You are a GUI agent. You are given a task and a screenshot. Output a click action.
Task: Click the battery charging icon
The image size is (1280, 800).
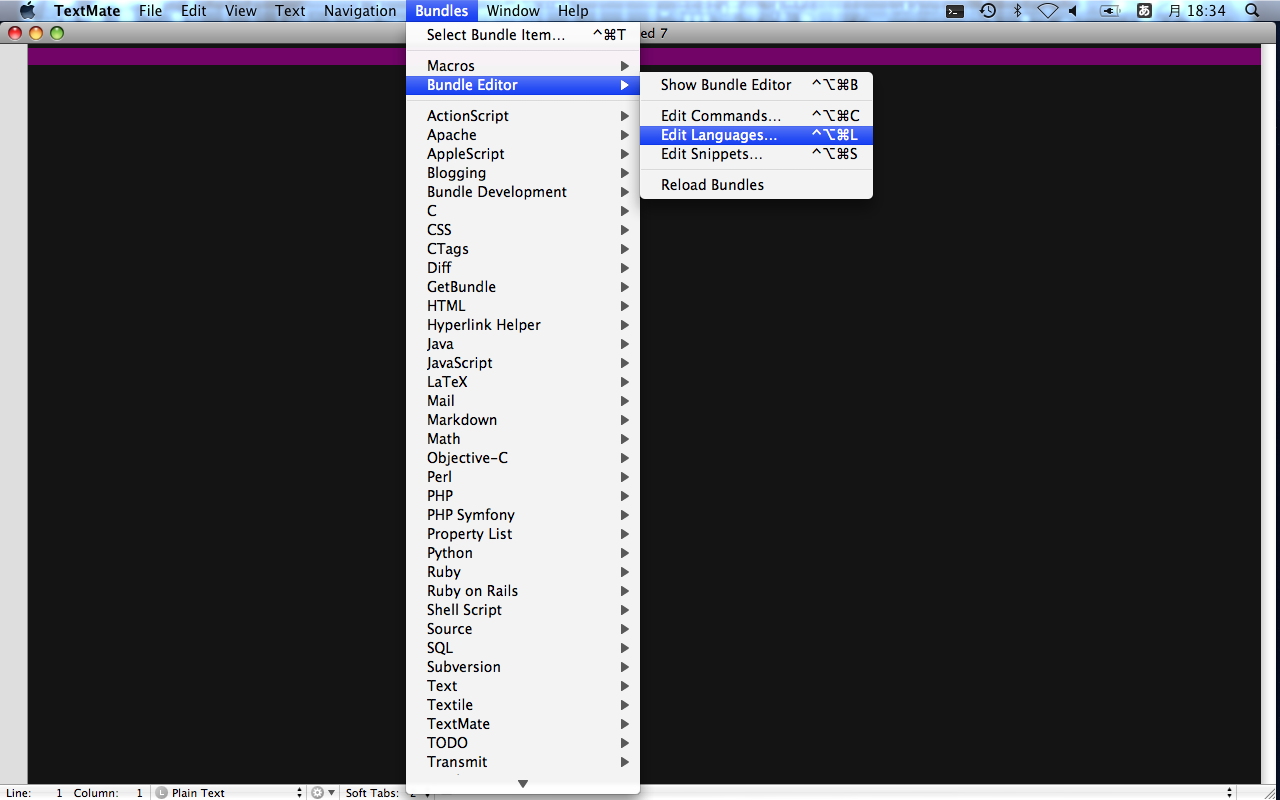point(1109,11)
